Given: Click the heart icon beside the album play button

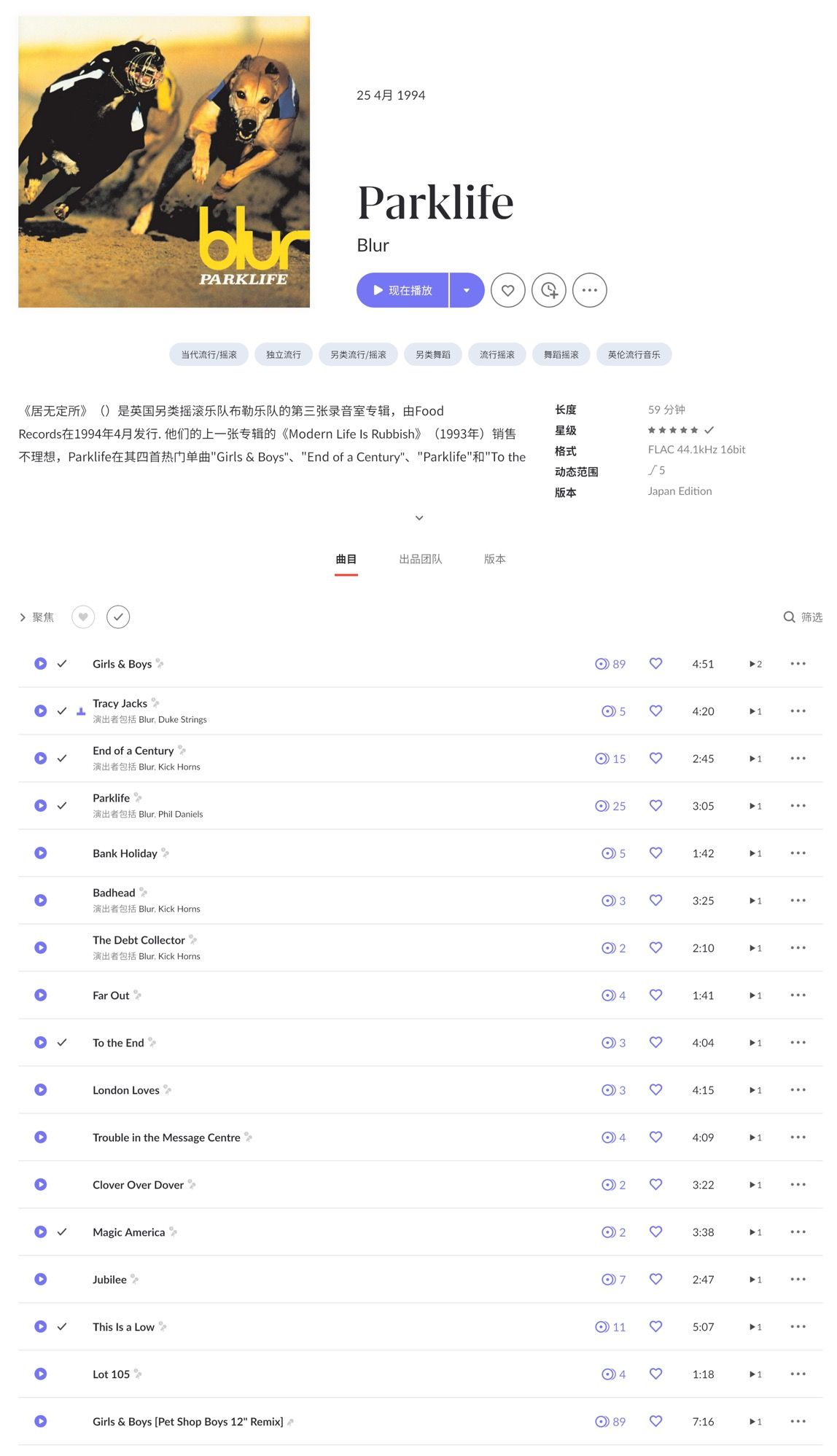Looking at the screenshot, I should (x=507, y=290).
